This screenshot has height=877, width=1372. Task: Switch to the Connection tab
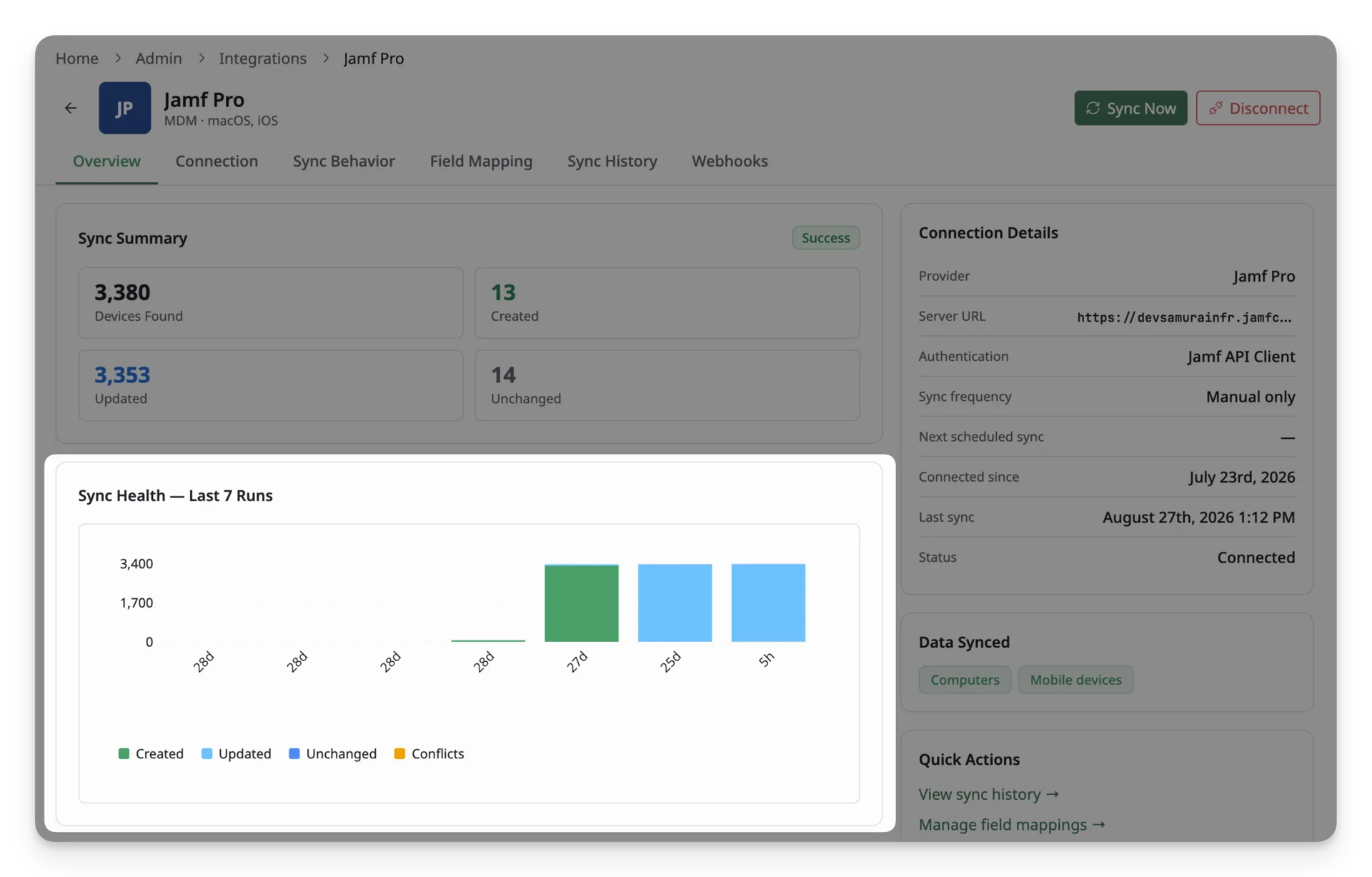click(x=217, y=162)
